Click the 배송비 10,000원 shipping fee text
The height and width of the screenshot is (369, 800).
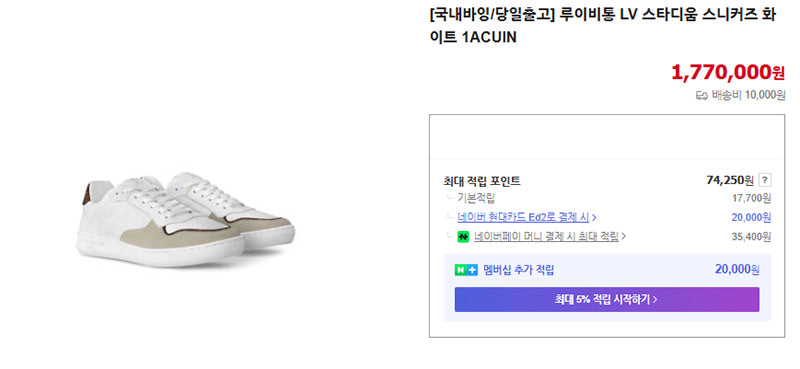tap(748, 95)
